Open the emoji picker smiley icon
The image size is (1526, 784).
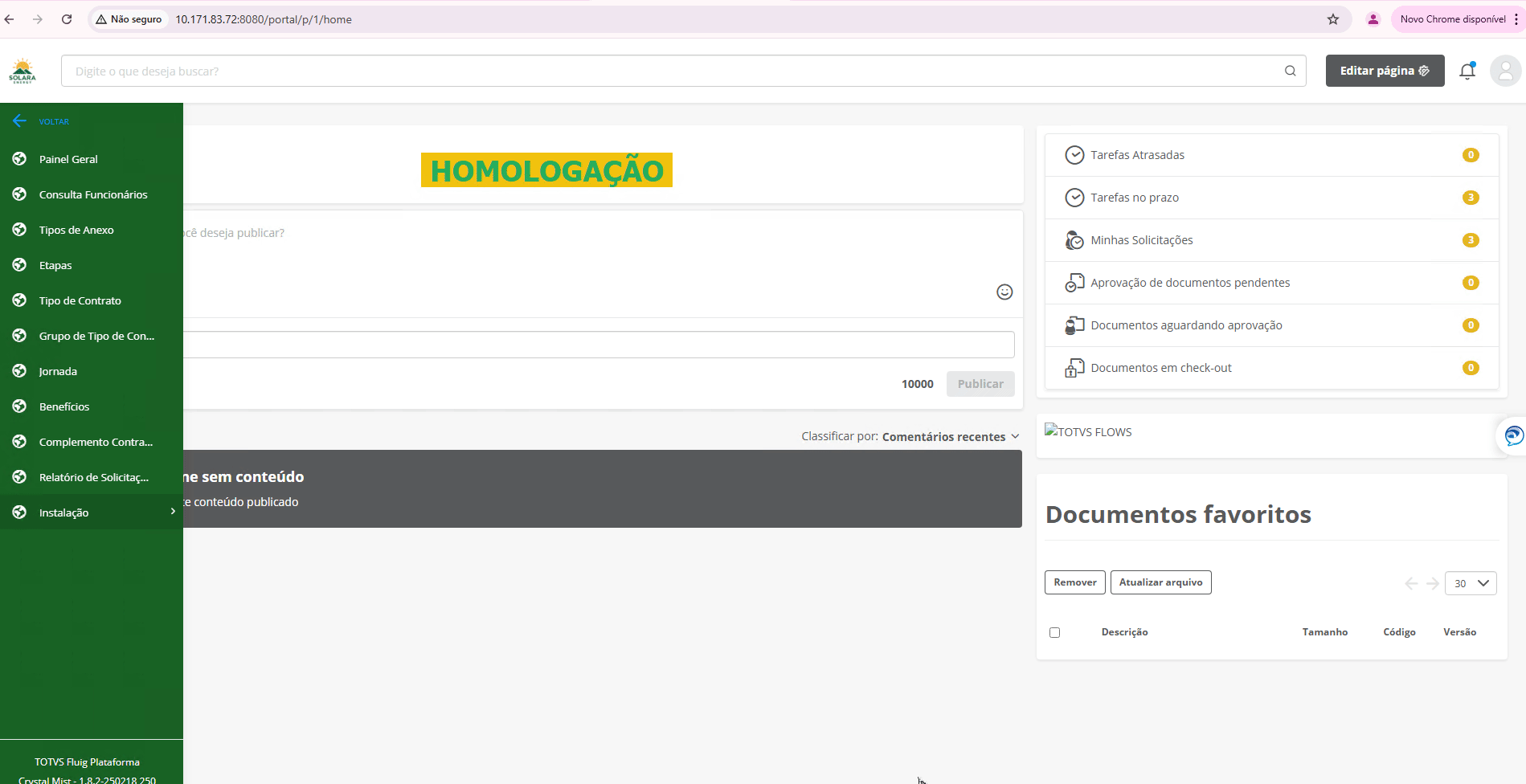[x=1004, y=292]
